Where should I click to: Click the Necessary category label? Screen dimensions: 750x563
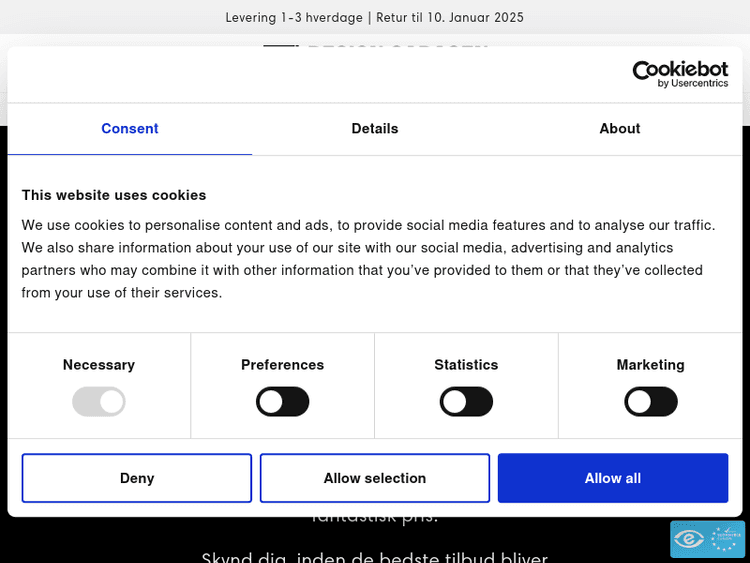[x=99, y=365]
